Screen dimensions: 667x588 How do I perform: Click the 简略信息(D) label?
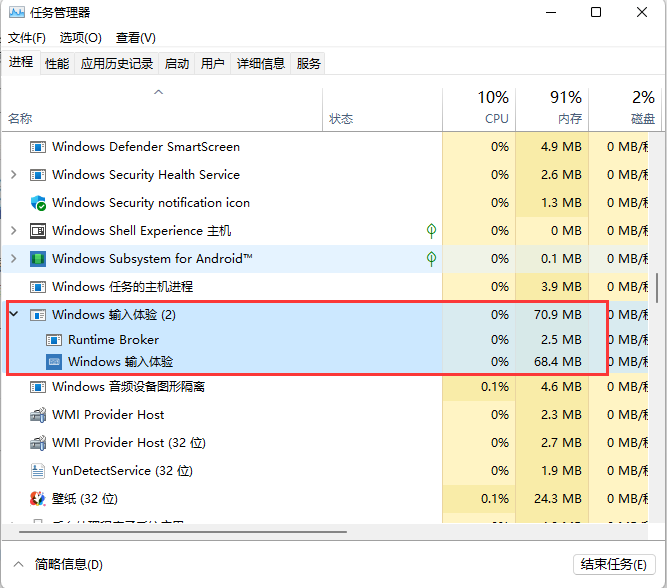coord(68,565)
